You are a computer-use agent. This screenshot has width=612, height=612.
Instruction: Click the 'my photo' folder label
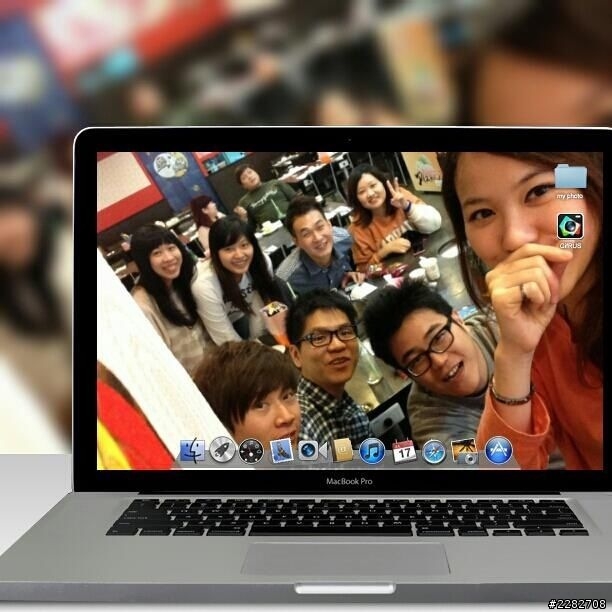[x=570, y=196]
